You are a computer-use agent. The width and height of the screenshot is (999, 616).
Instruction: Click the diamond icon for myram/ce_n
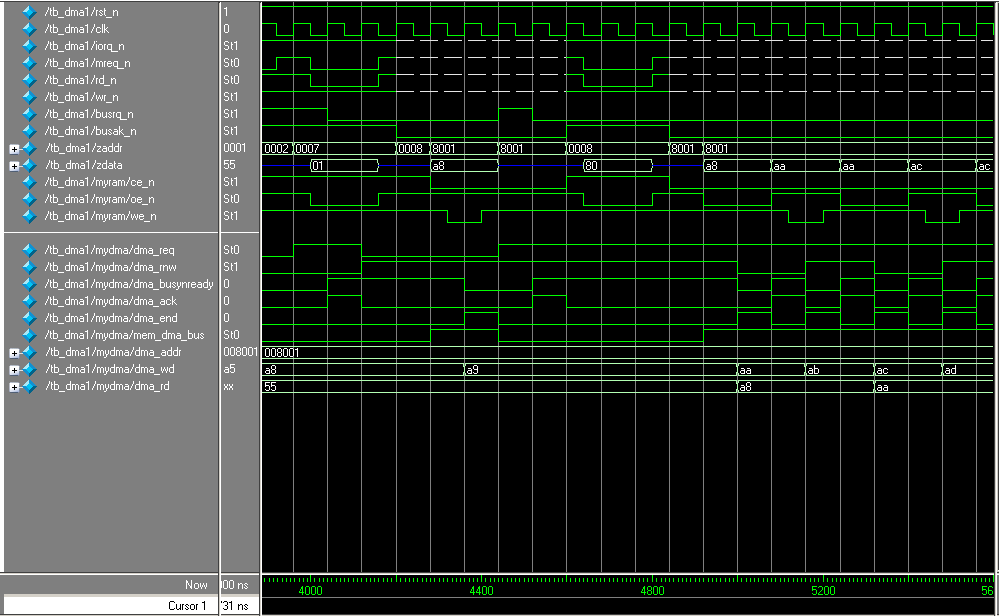[x=29, y=182]
